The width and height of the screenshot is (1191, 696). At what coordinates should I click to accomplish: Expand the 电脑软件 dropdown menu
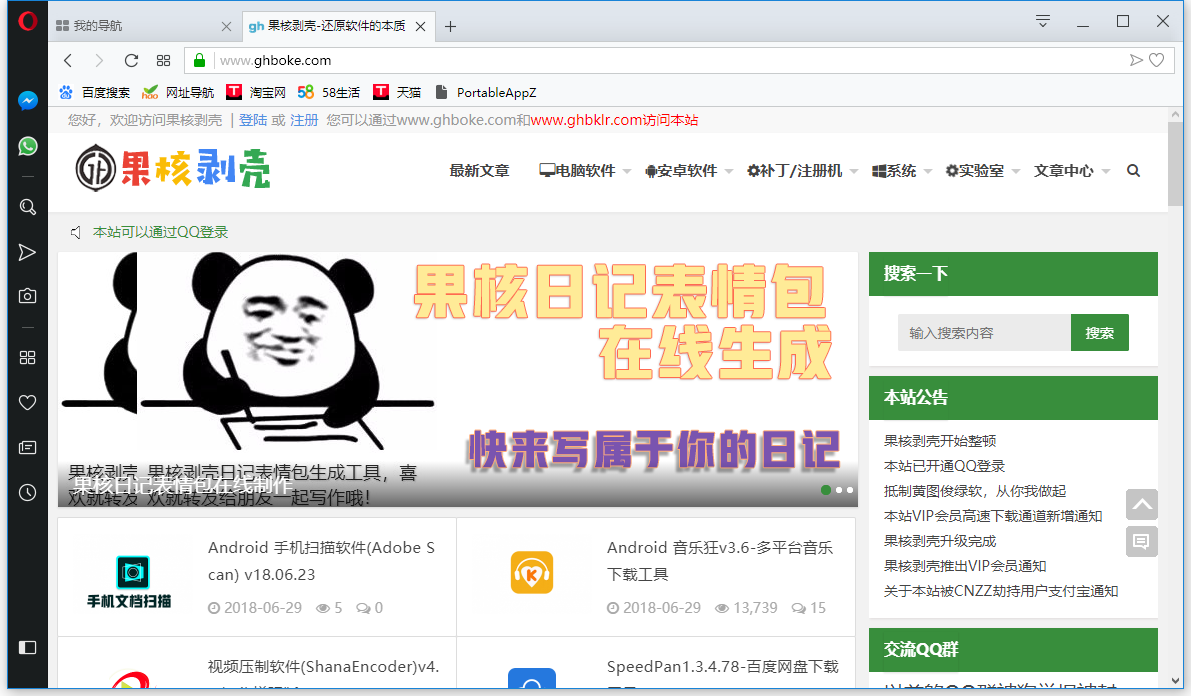tap(585, 171)
